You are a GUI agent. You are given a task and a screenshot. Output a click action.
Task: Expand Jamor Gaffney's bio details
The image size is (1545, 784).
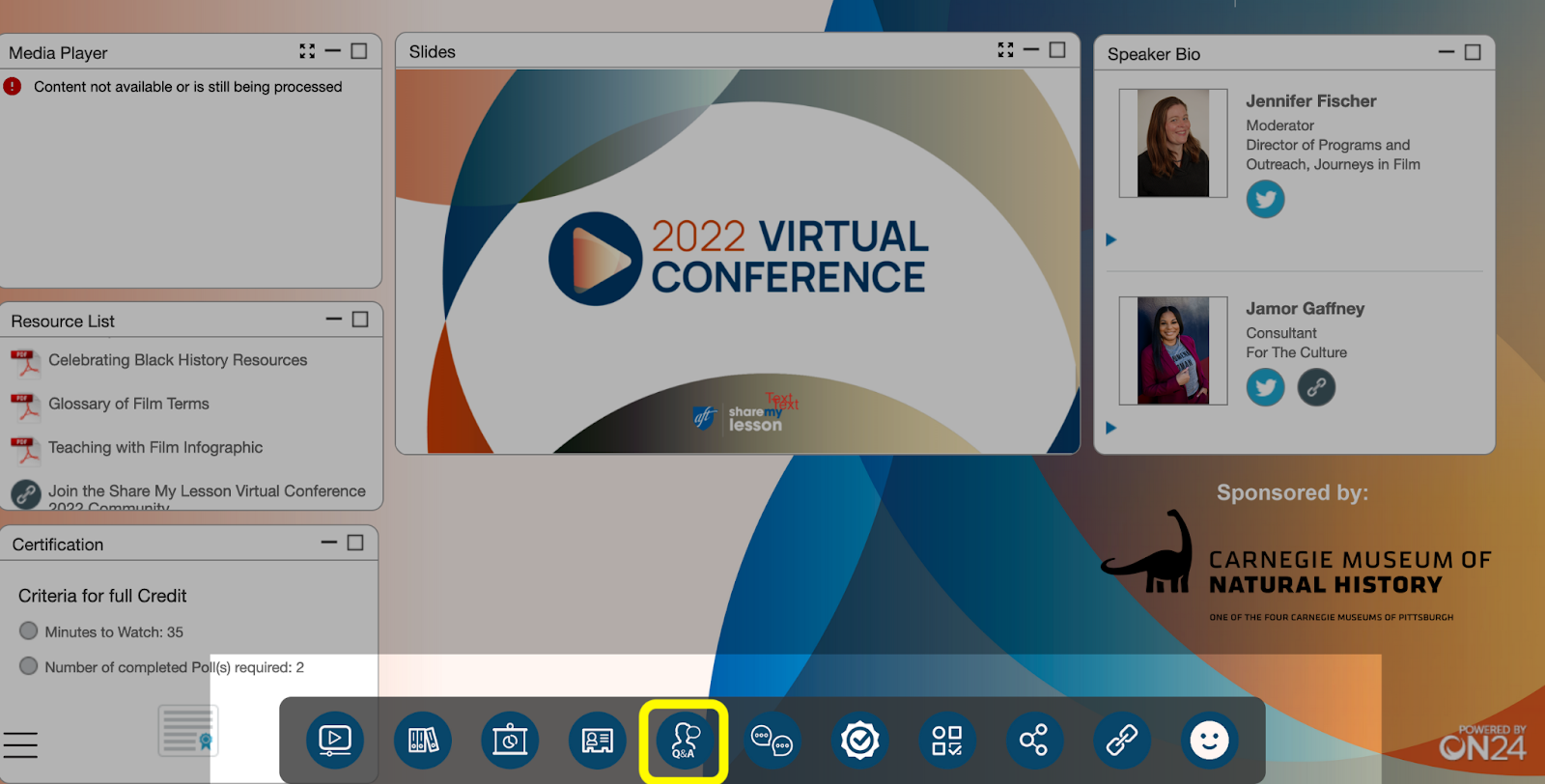(1110, 428)
